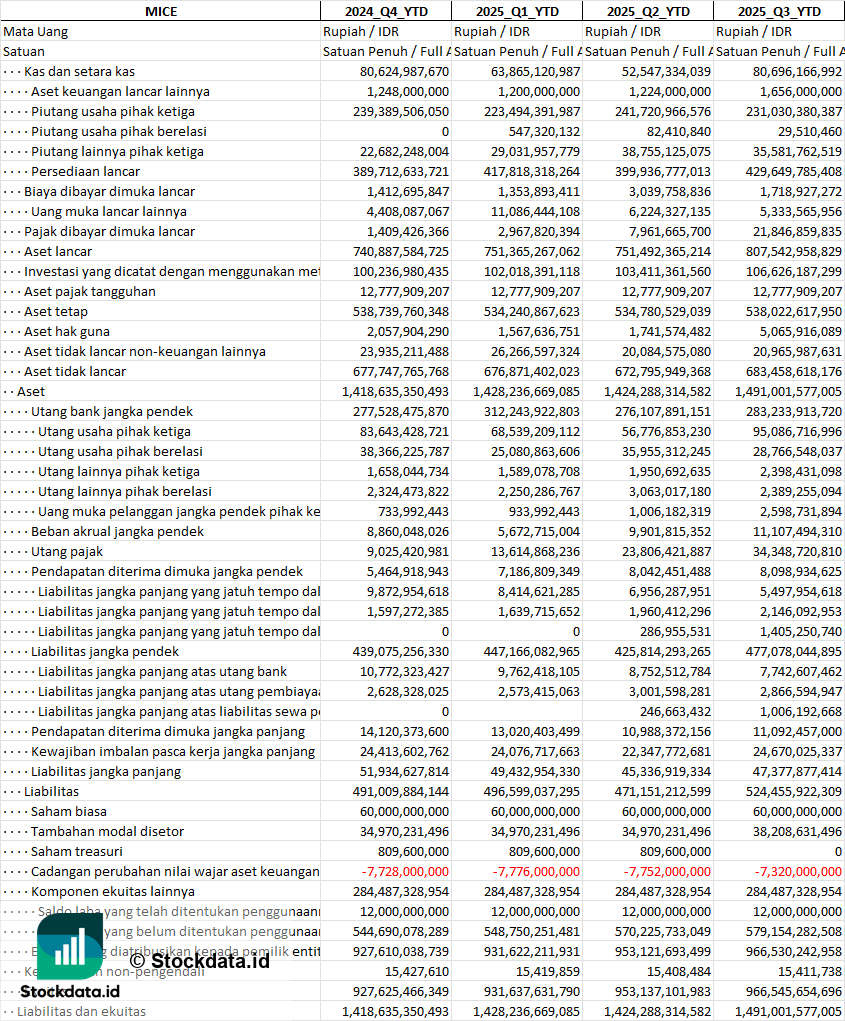This screenshot has width=845, height=1021.
Task: Click the 2025_Q3_YTD column header
Action: [x=779, y=11]
